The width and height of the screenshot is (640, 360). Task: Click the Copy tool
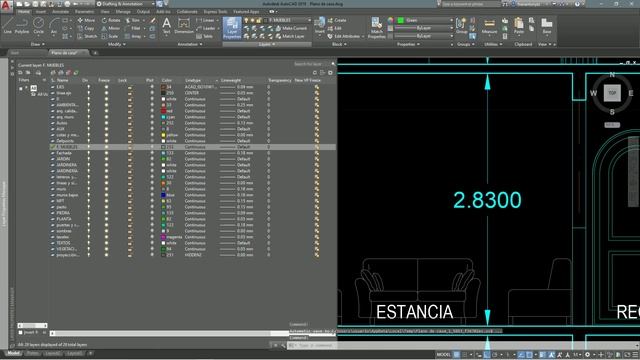tap(86, 28)
